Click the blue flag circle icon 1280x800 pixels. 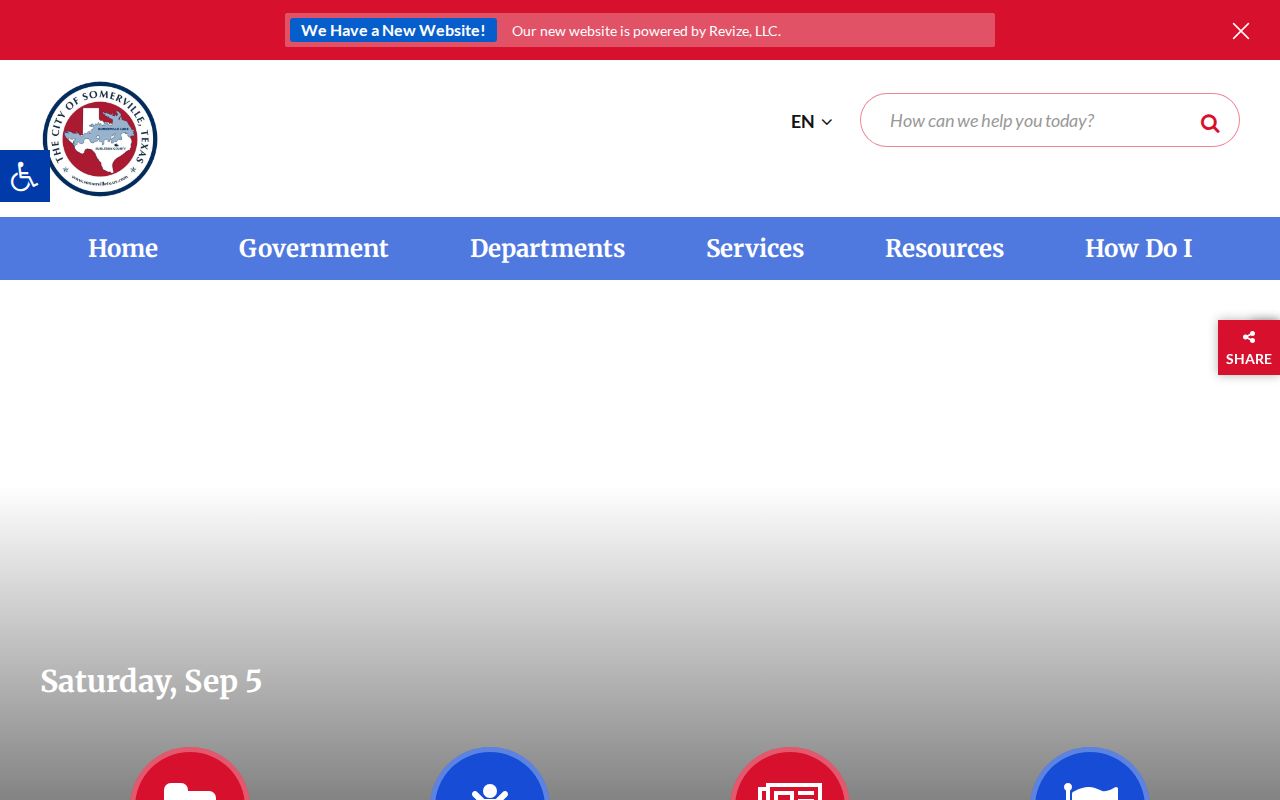(1090, 774)
